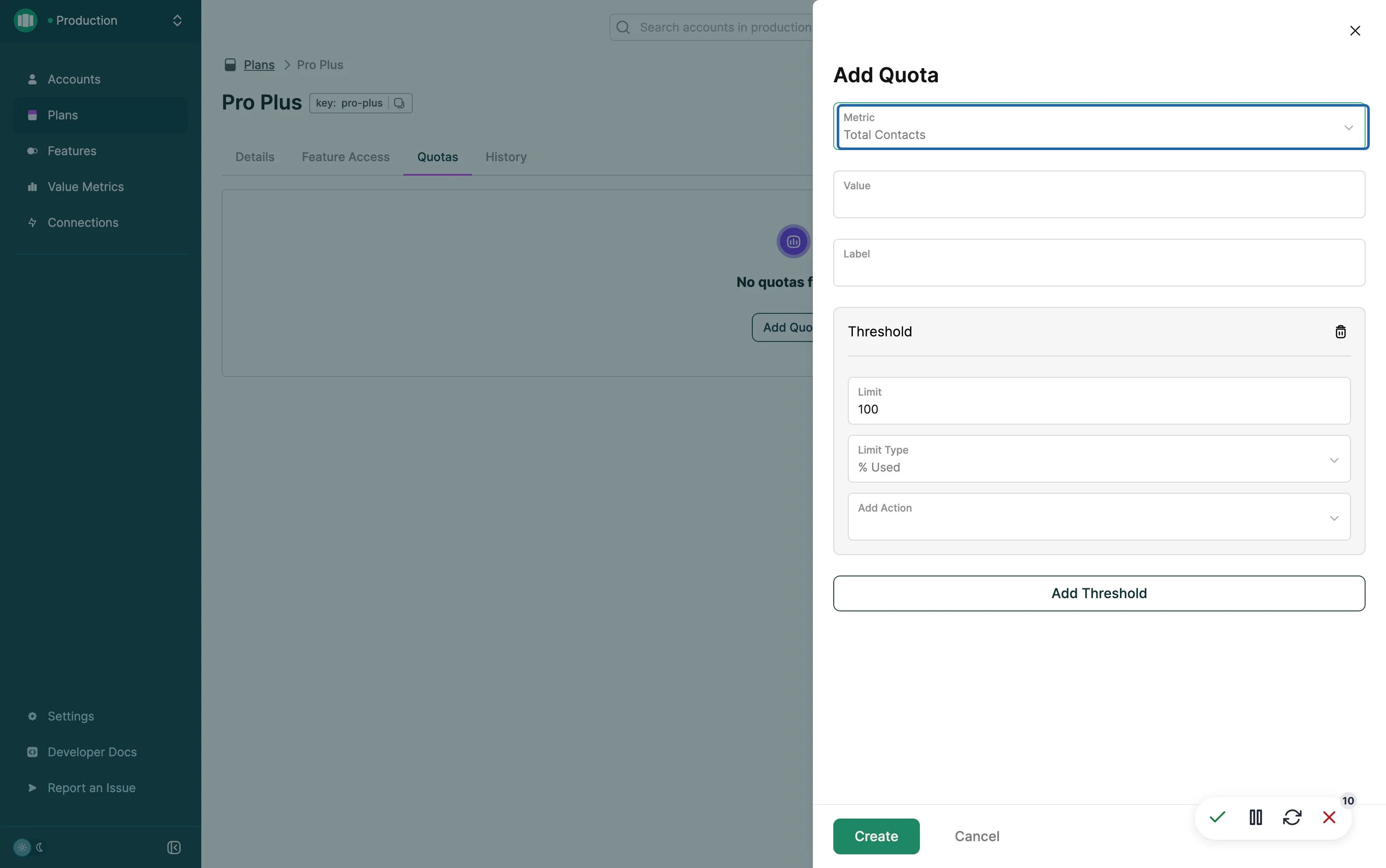Open Value Metrics in sidebar
The image size is (1386, 868).
coord(101,187)
